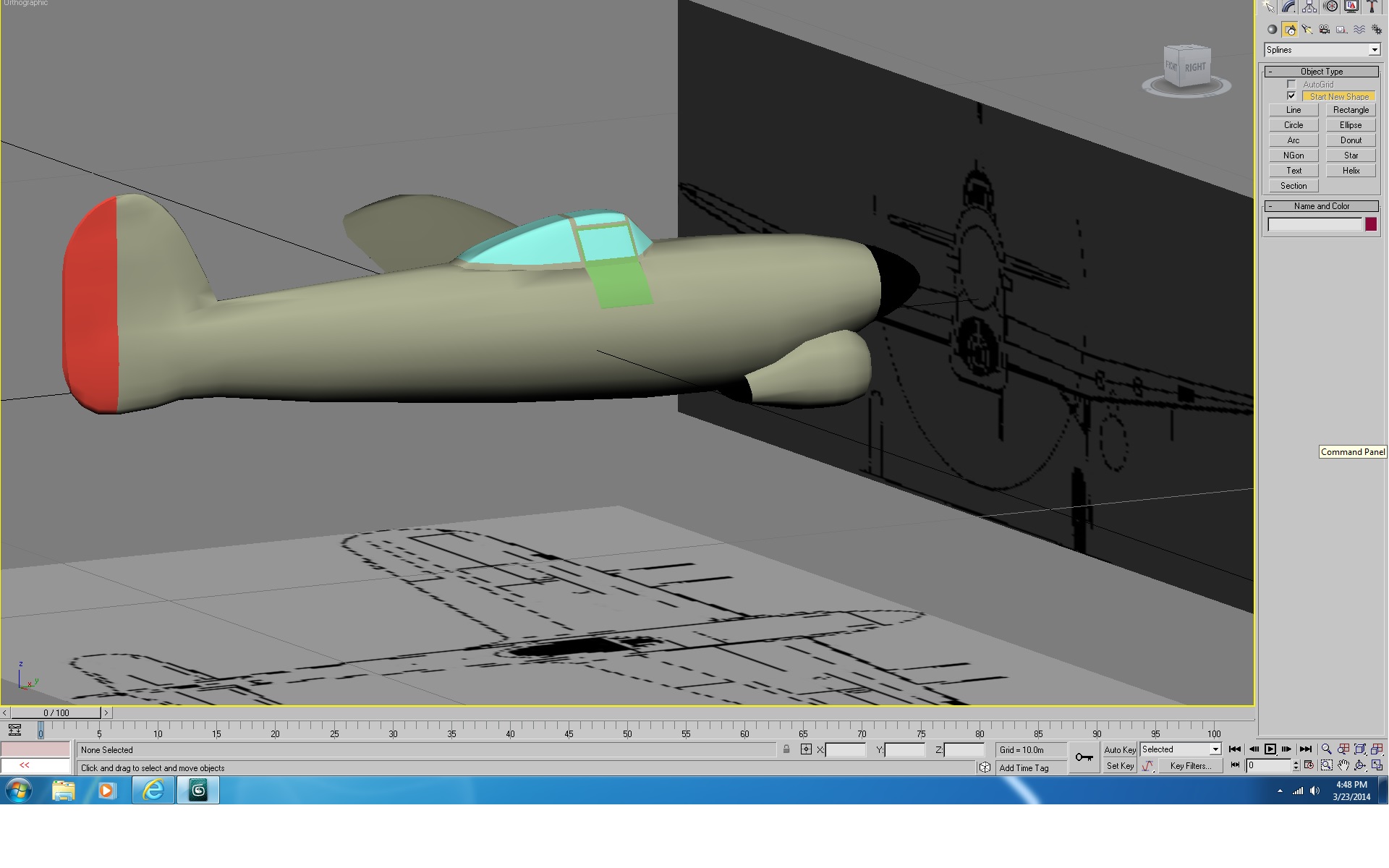
Task: Click the Line spline button
Action: pos(1294,110)
